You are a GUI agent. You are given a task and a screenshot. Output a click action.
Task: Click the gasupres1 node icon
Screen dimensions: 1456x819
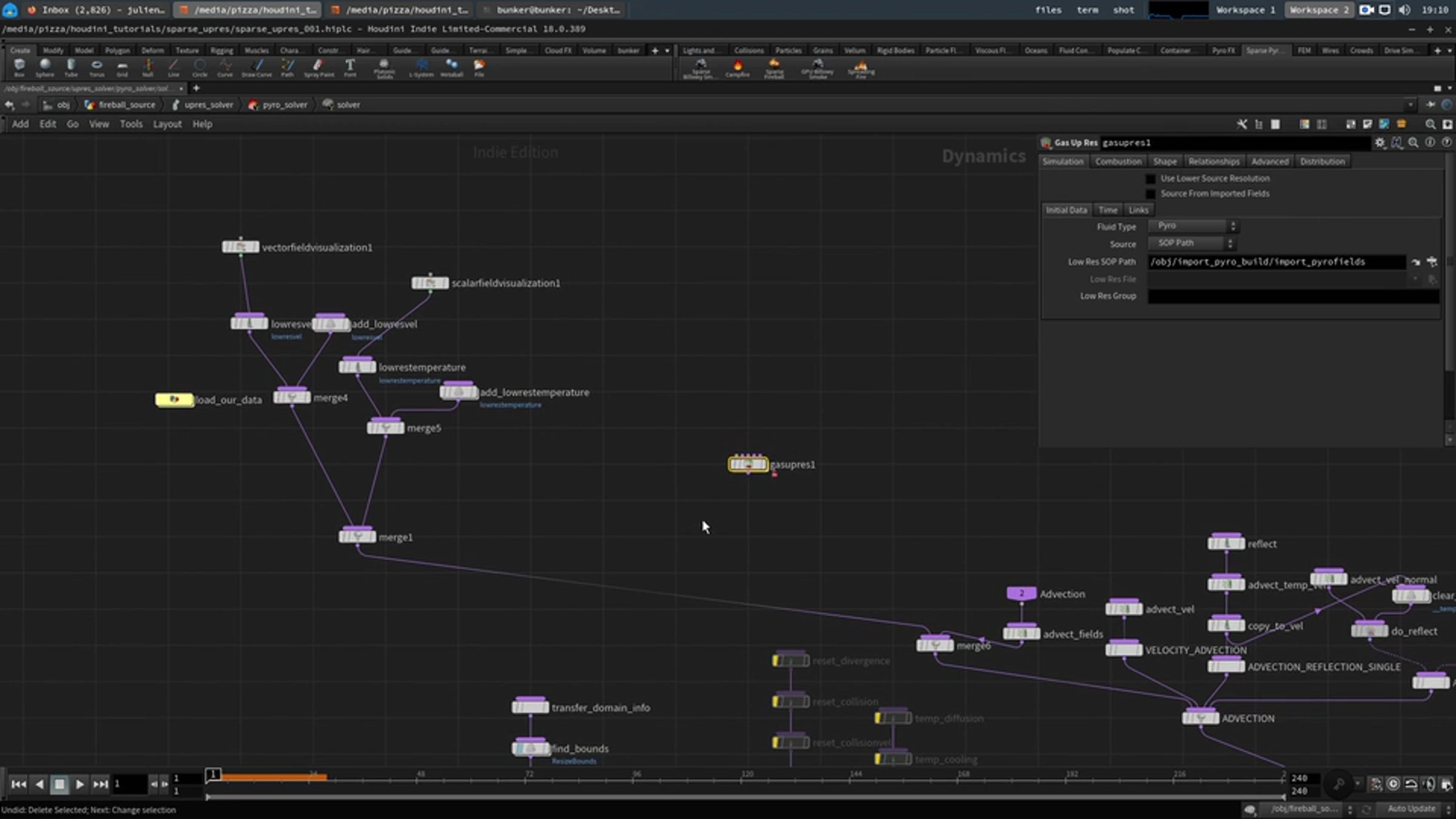748,464
